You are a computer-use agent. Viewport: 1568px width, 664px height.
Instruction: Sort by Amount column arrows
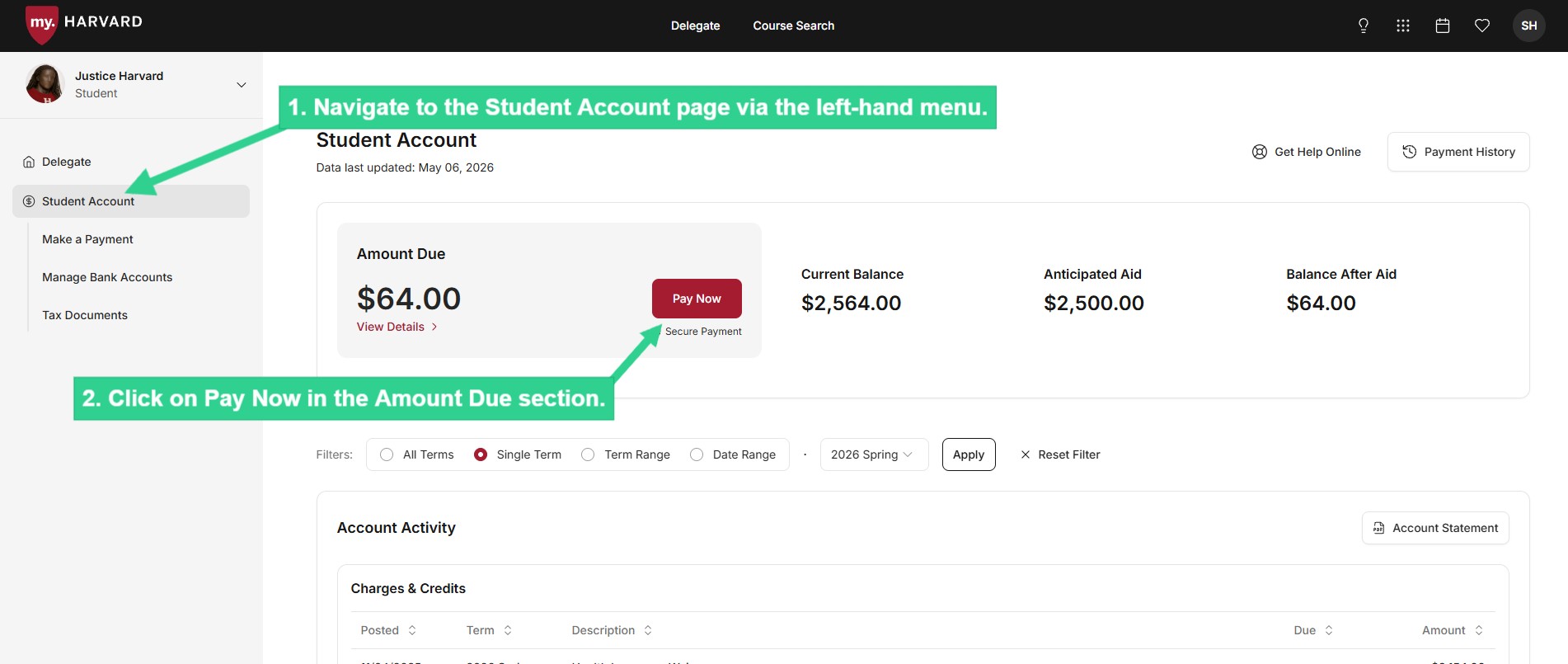point(1479,630)
